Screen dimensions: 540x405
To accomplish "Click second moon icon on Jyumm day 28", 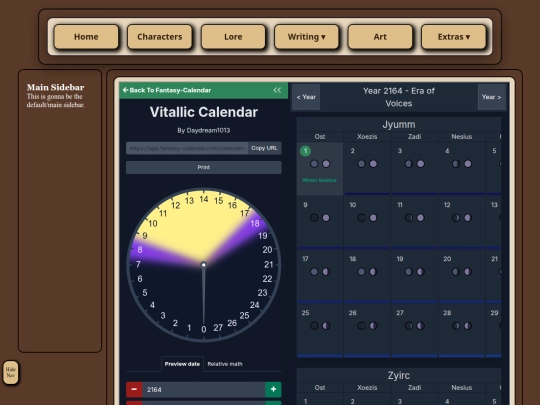I will tap(468, 326).
